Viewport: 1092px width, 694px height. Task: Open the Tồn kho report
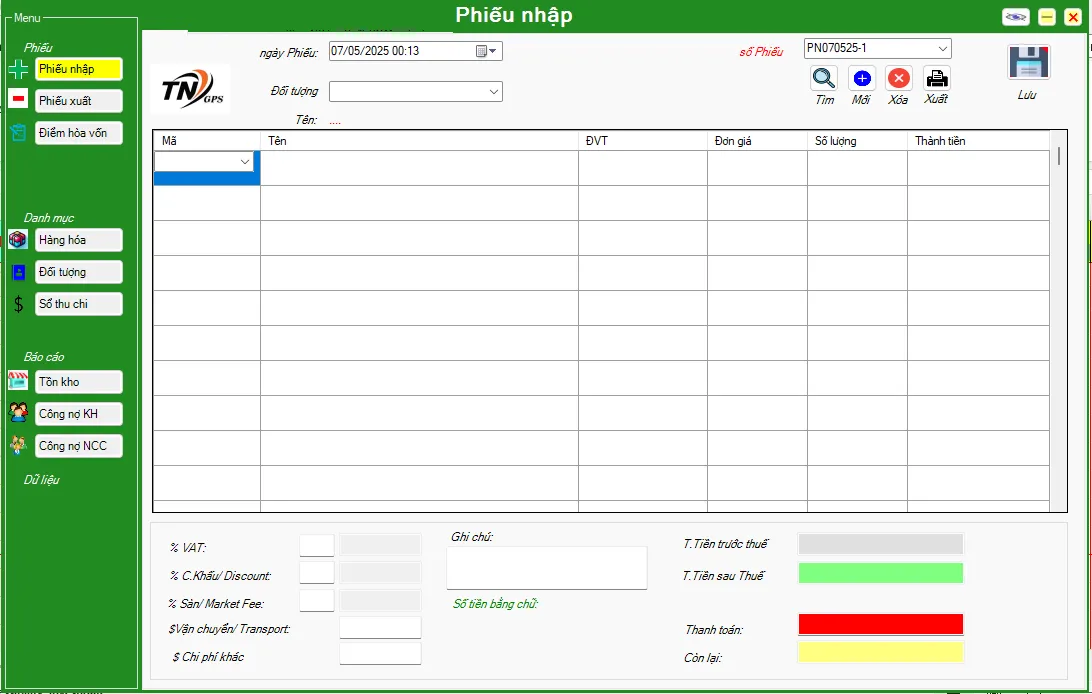(78, 382)
